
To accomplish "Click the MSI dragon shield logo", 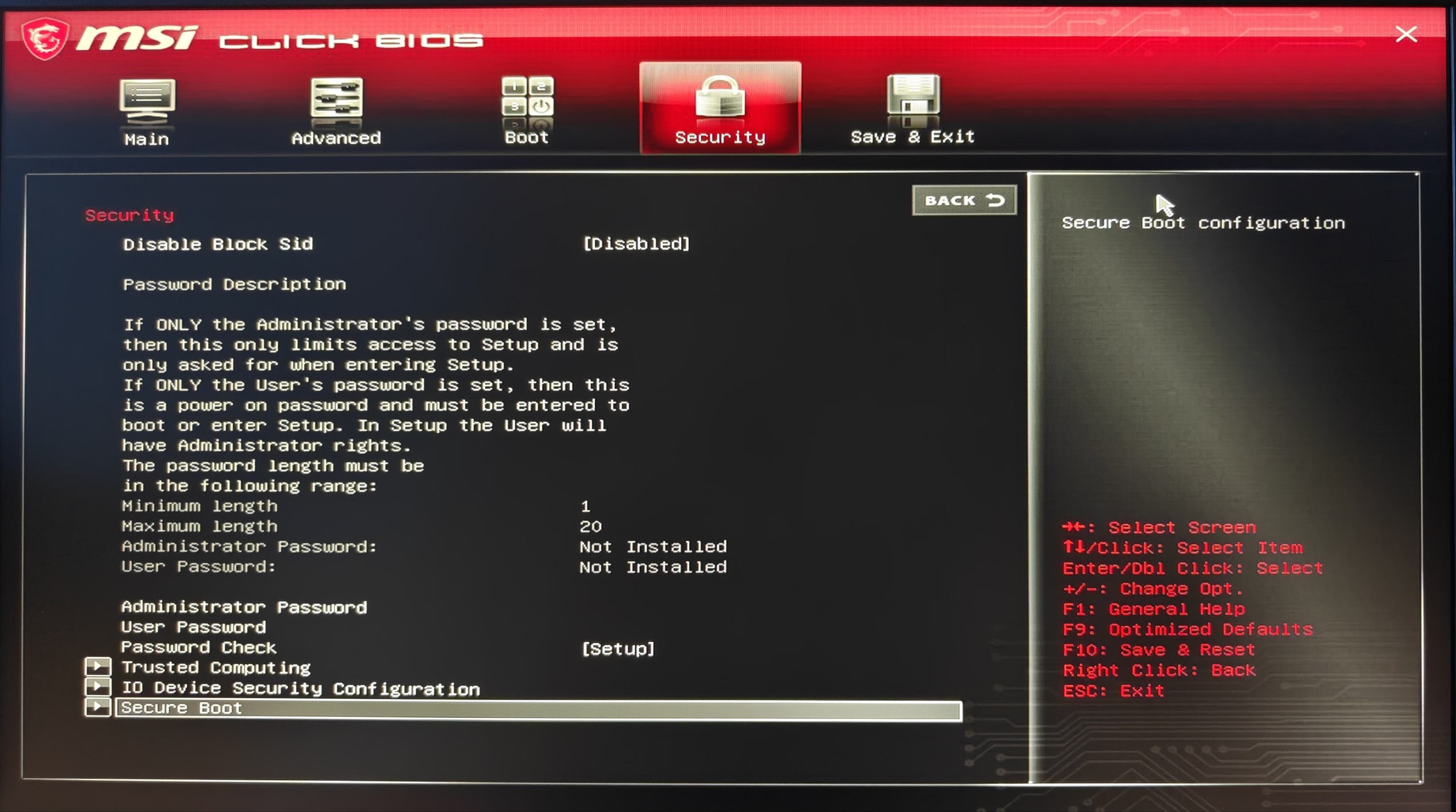I will [x=44, y=38].
